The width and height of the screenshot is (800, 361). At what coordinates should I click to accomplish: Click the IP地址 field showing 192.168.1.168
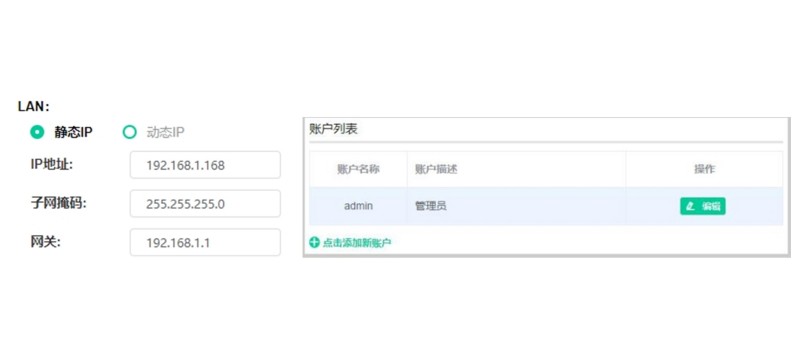click(205, 165)
